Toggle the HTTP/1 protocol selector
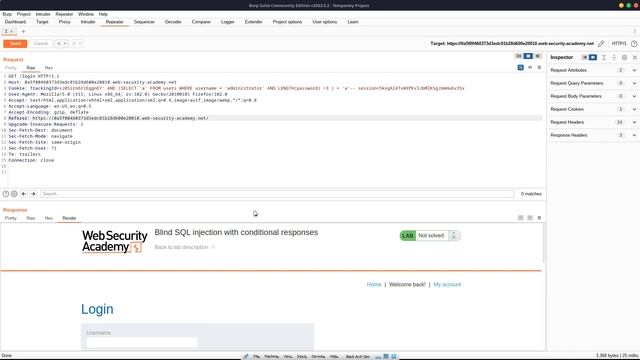 (x=619, y=44)
